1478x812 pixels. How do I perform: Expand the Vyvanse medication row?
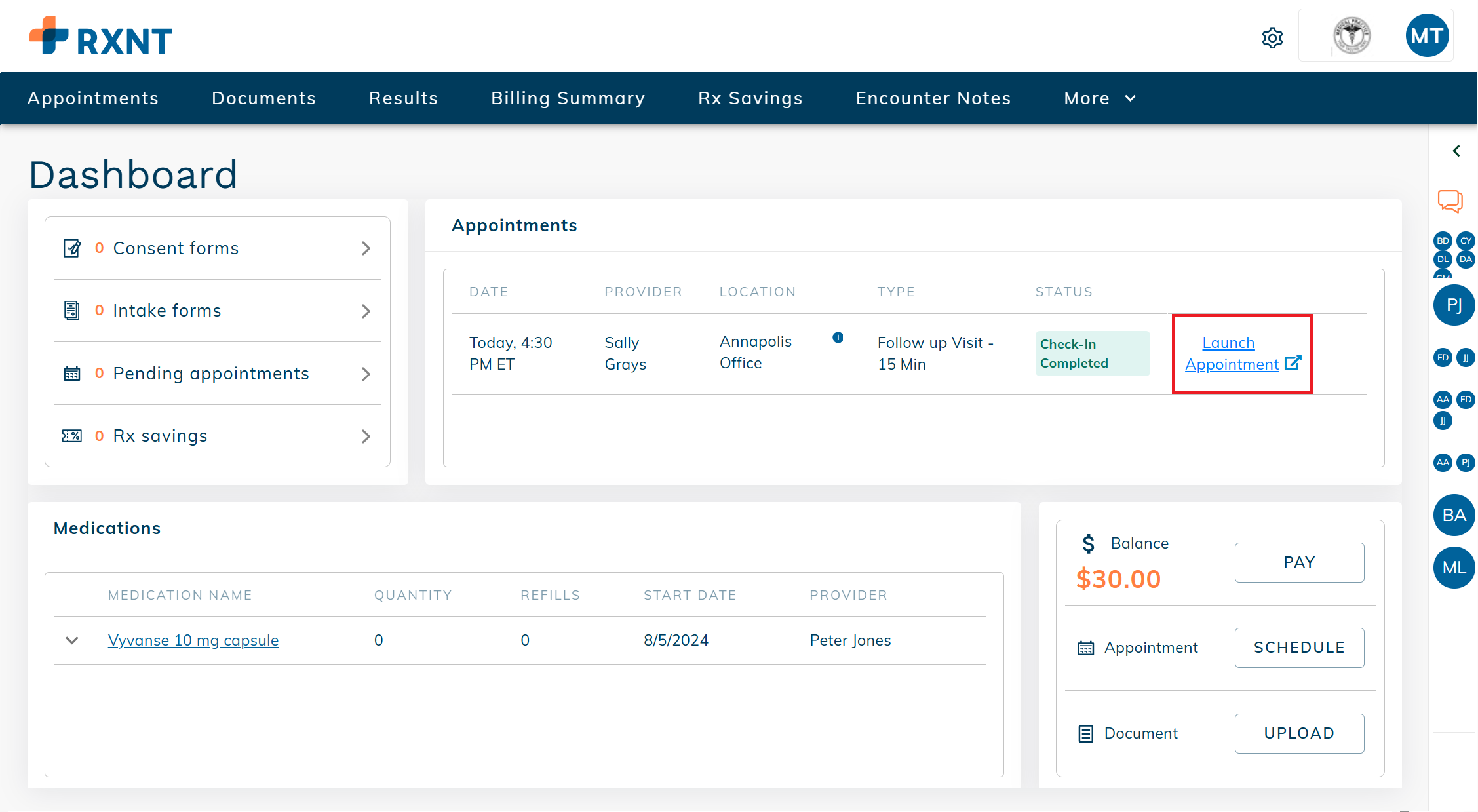tap(72, 640)
